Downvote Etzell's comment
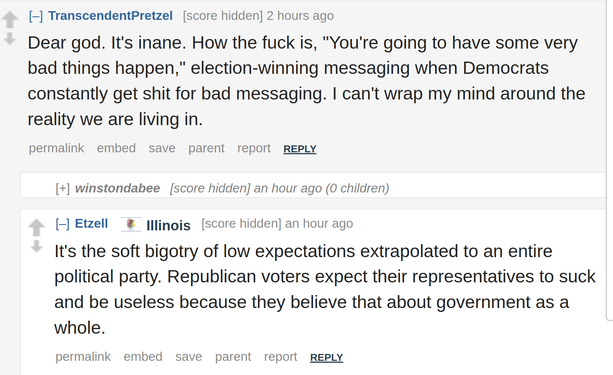The width and height of the screenshot is (613, 375). pos(36,246)
